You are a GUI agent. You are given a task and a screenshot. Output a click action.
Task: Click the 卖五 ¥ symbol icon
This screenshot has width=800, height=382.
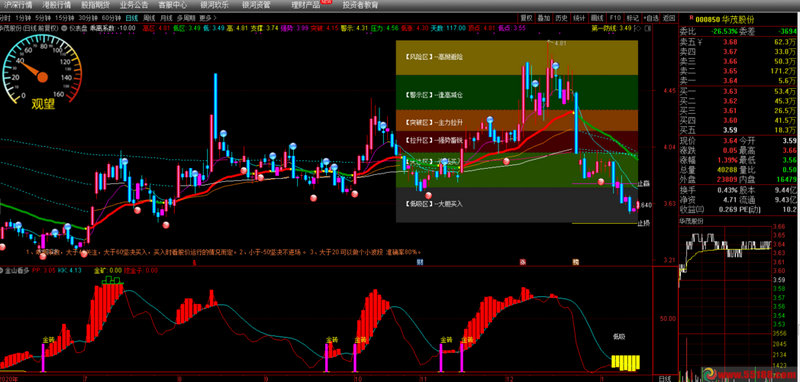(700, 42)
